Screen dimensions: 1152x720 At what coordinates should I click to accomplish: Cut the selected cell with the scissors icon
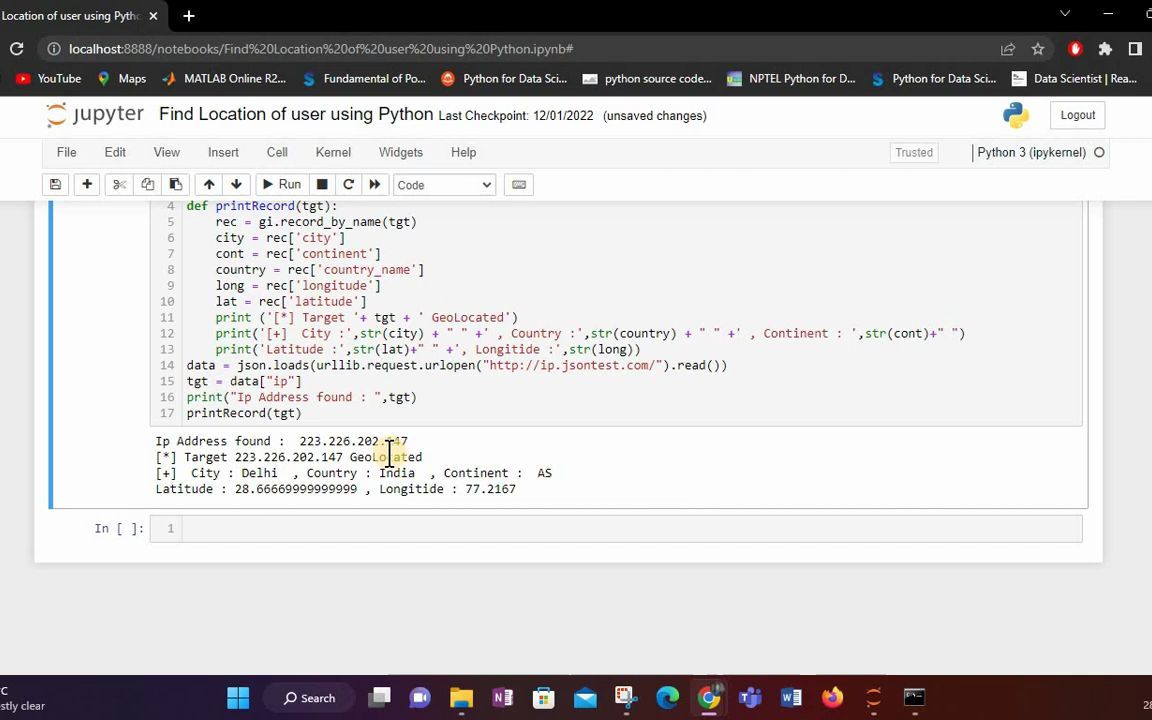point(119,184)
